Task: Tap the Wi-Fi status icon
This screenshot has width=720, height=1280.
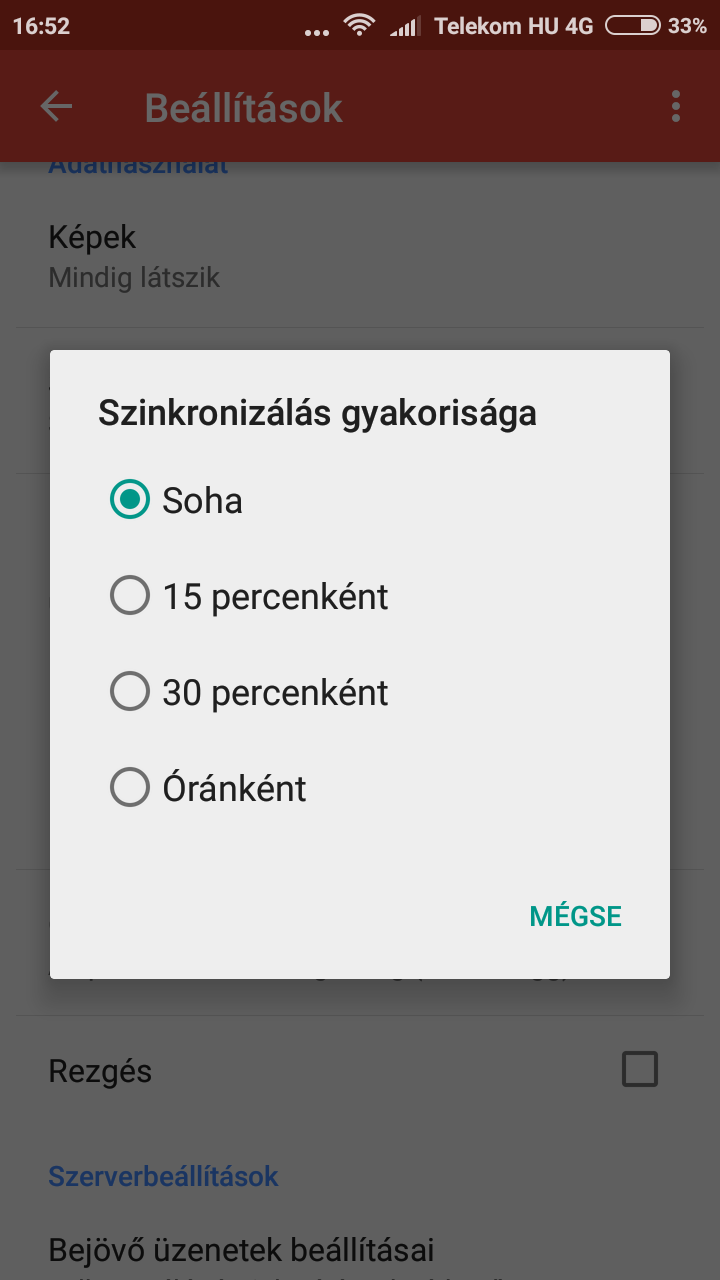Action: point(358,26)
